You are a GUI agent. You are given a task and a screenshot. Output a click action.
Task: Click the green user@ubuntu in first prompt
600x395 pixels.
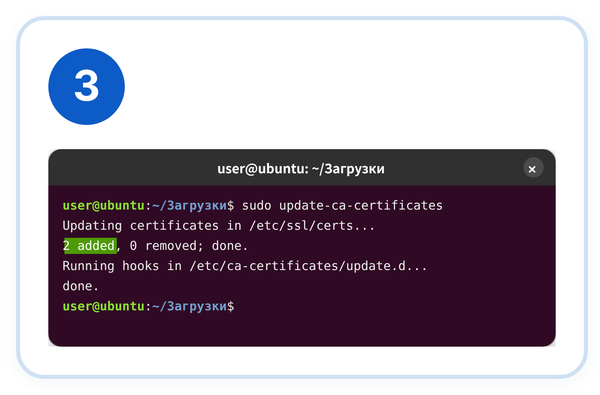103,206
